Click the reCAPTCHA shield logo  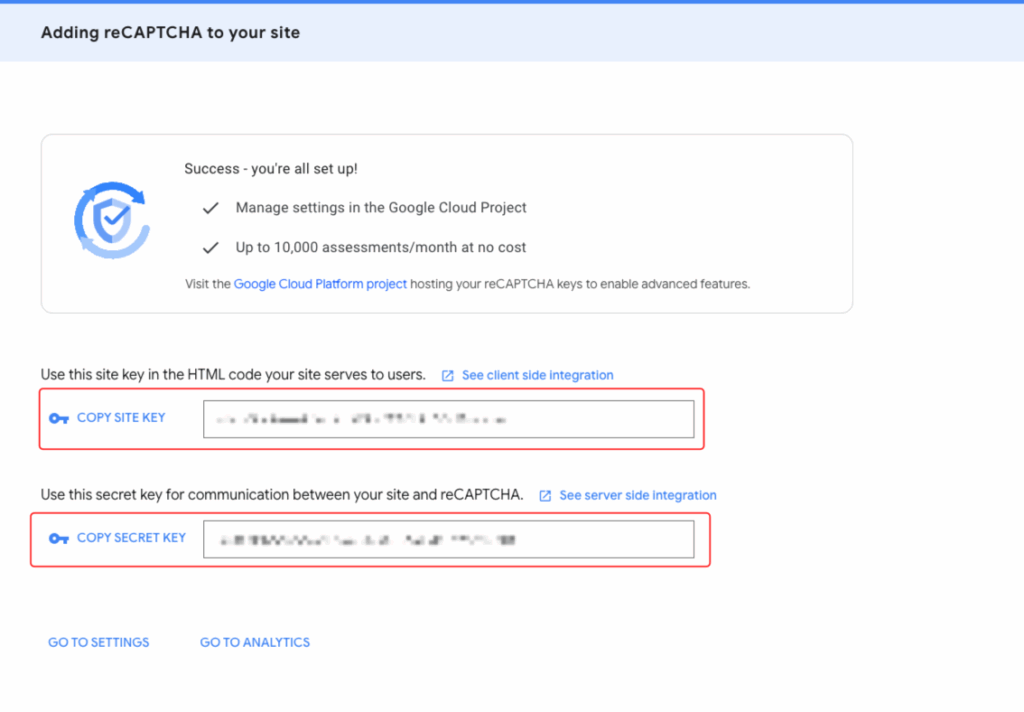pos(112,220)
